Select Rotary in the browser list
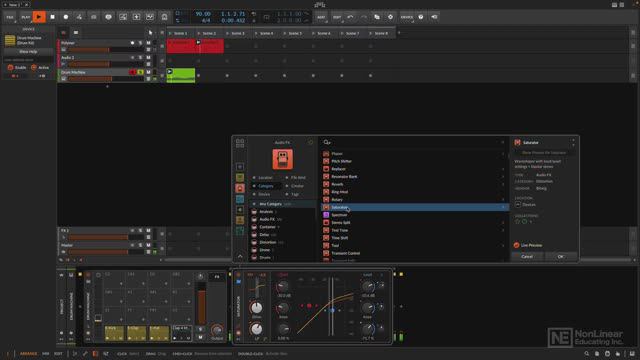The height and width of the screenshot is (360, 640). pos(414,200)
